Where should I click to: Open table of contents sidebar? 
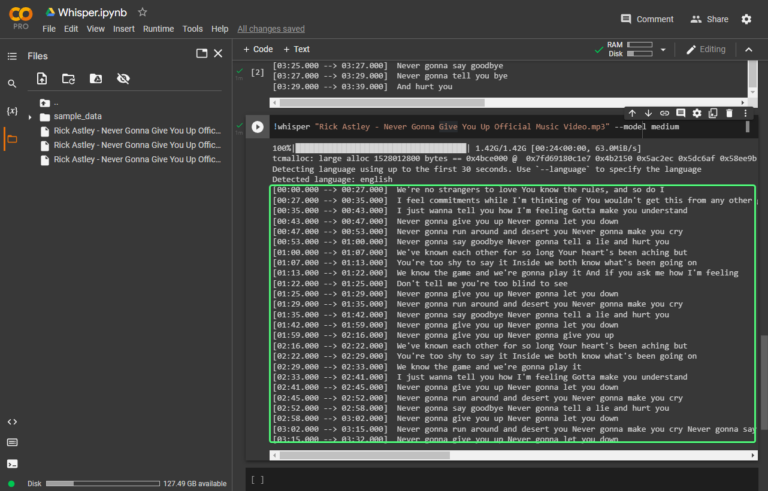12,56
